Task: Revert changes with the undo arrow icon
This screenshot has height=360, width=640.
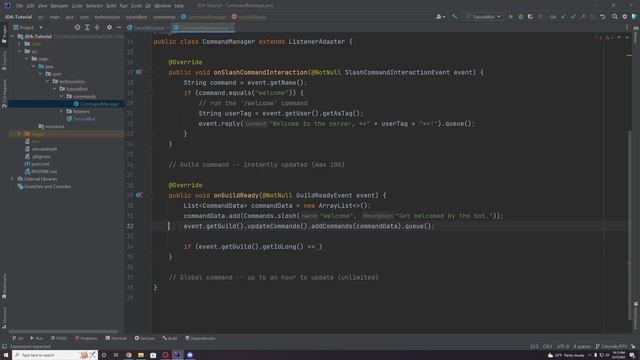Action: [x=603, y=17]
